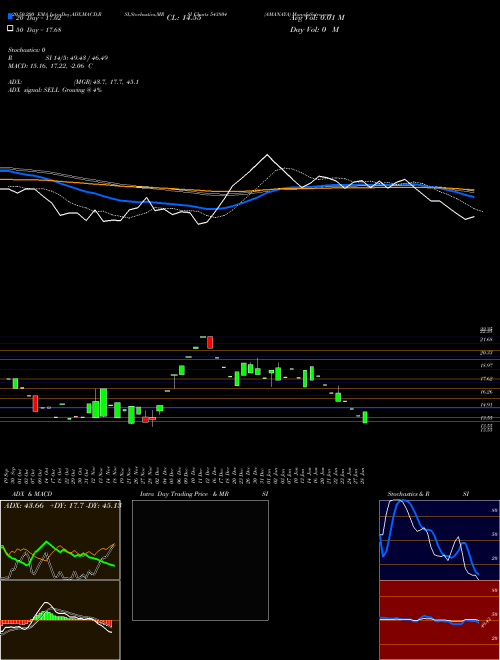This screenshot has width=500, height=660.
Task: Click the '50 Day = 17.68' legend label
Action: click(x=39, y=29)
